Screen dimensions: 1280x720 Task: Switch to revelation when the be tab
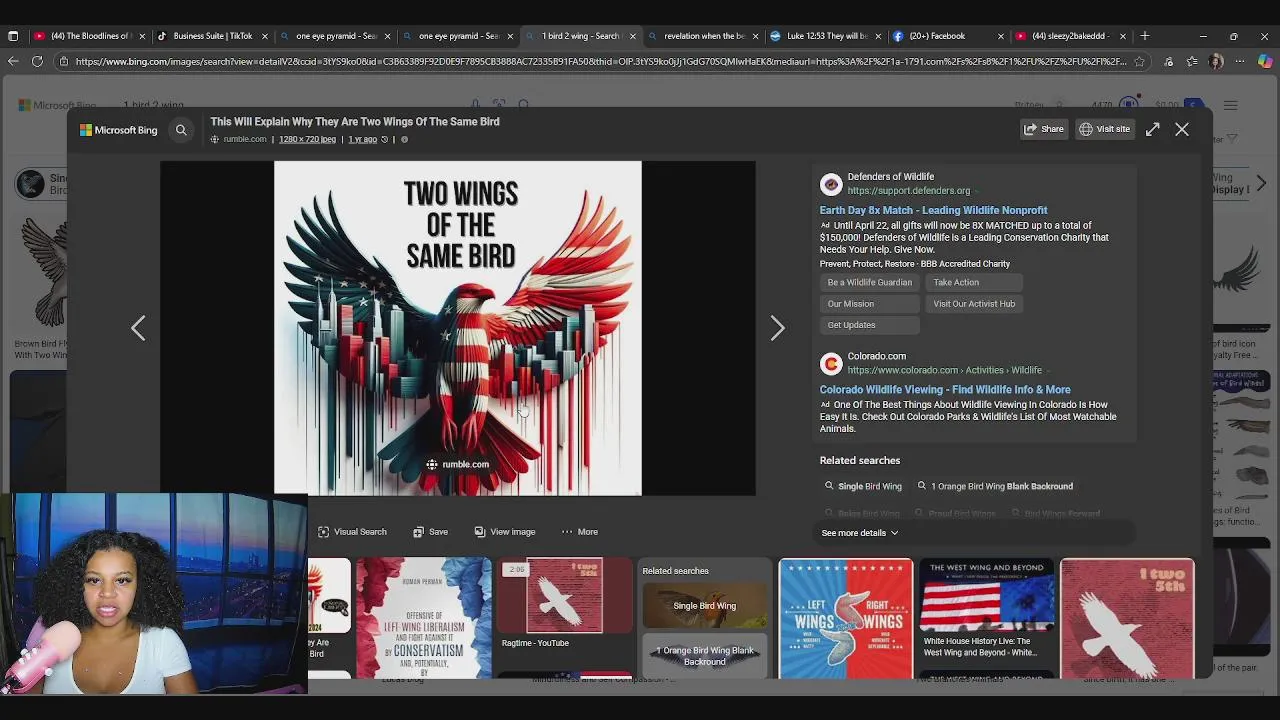[x=704, y=36]
